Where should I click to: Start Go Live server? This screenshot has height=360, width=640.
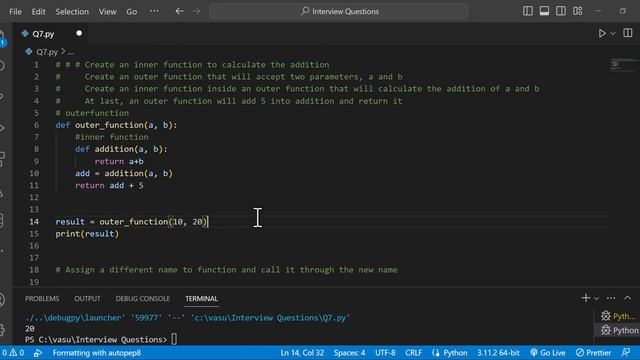click(x=547, y=353)
